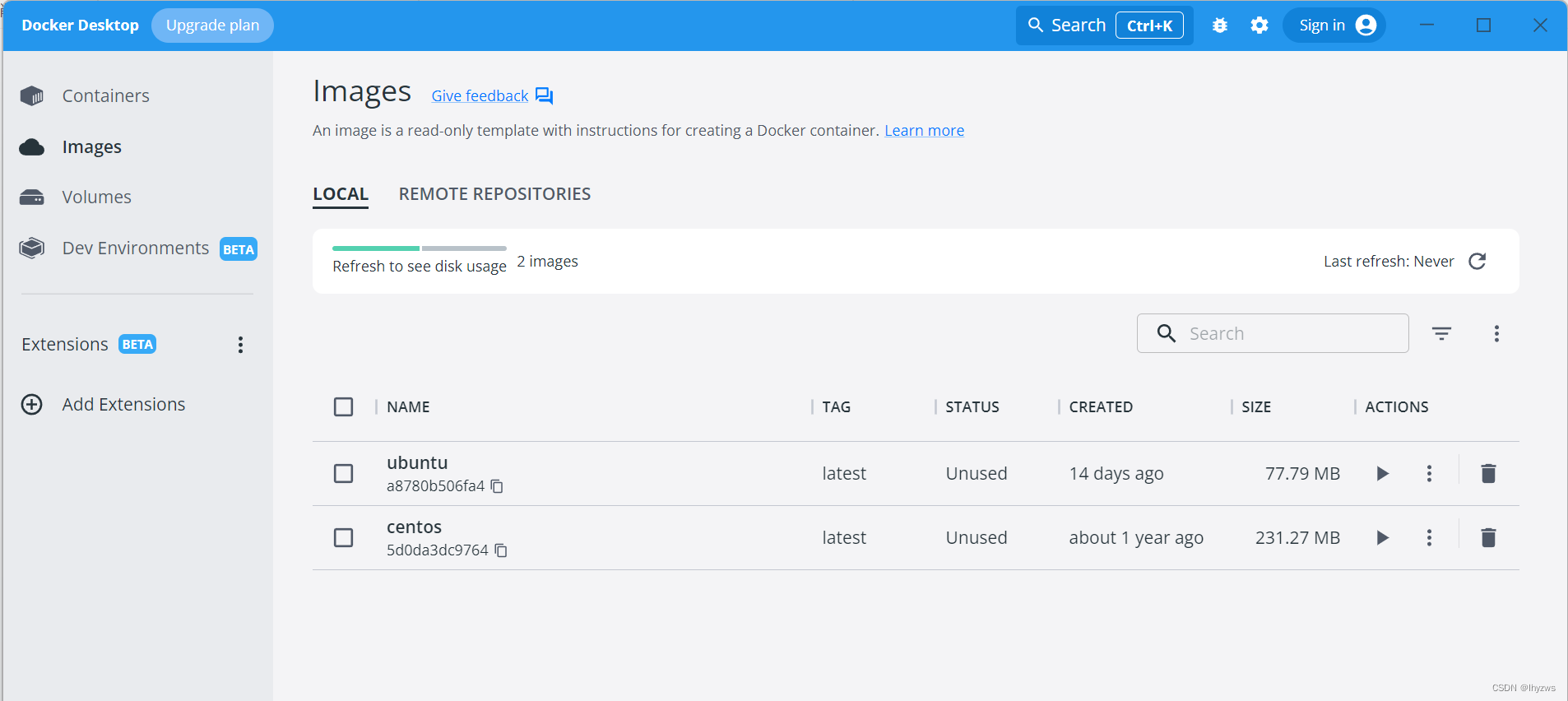Click the Upgrade plan button
The image size is (1568, 701).
(x=212, y=26)
